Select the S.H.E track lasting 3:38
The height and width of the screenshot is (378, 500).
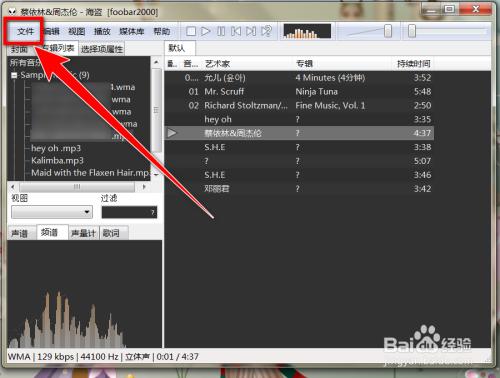click(299, 147)
